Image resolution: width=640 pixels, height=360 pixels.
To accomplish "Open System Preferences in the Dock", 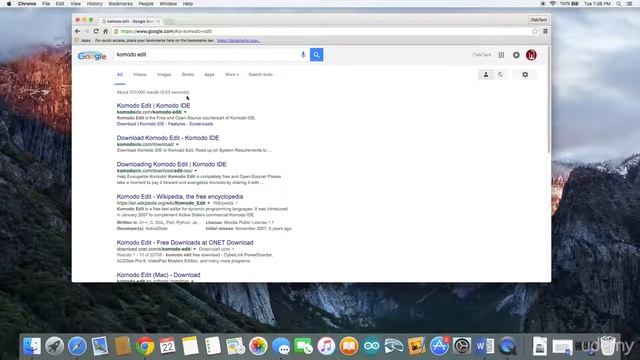I will tap(462, 346).
